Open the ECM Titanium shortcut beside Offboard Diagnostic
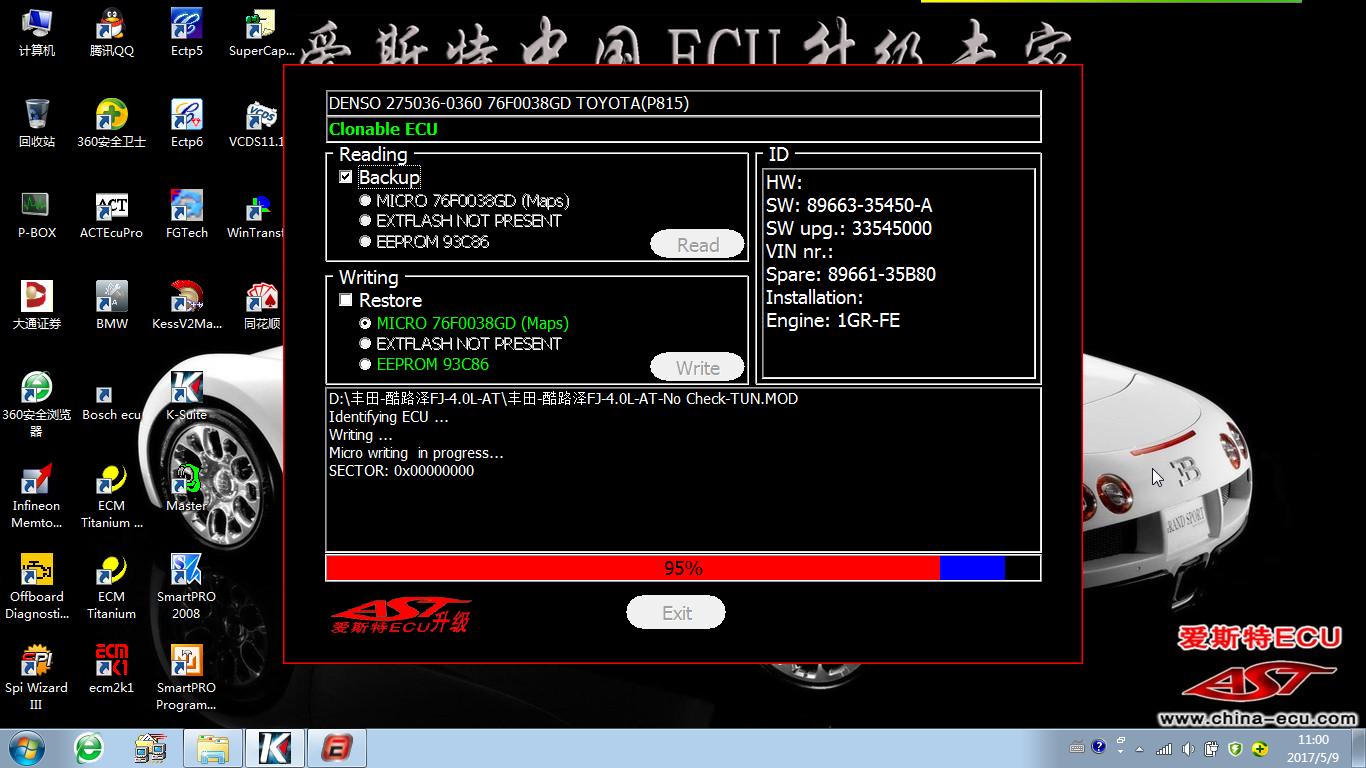 click(111, 587)
